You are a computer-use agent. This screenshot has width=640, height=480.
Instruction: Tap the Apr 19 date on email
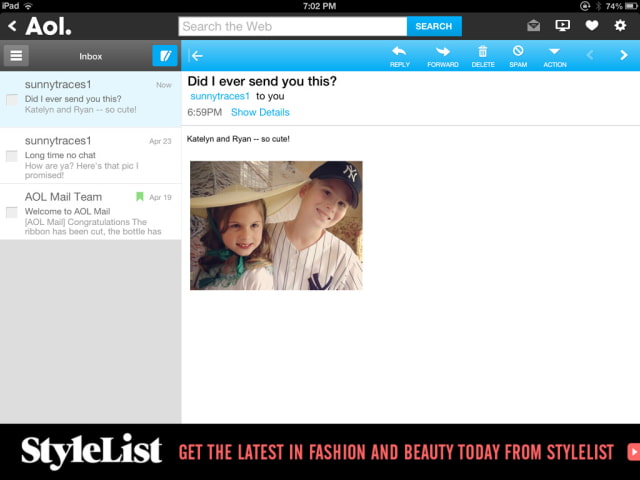coord(160,197)
